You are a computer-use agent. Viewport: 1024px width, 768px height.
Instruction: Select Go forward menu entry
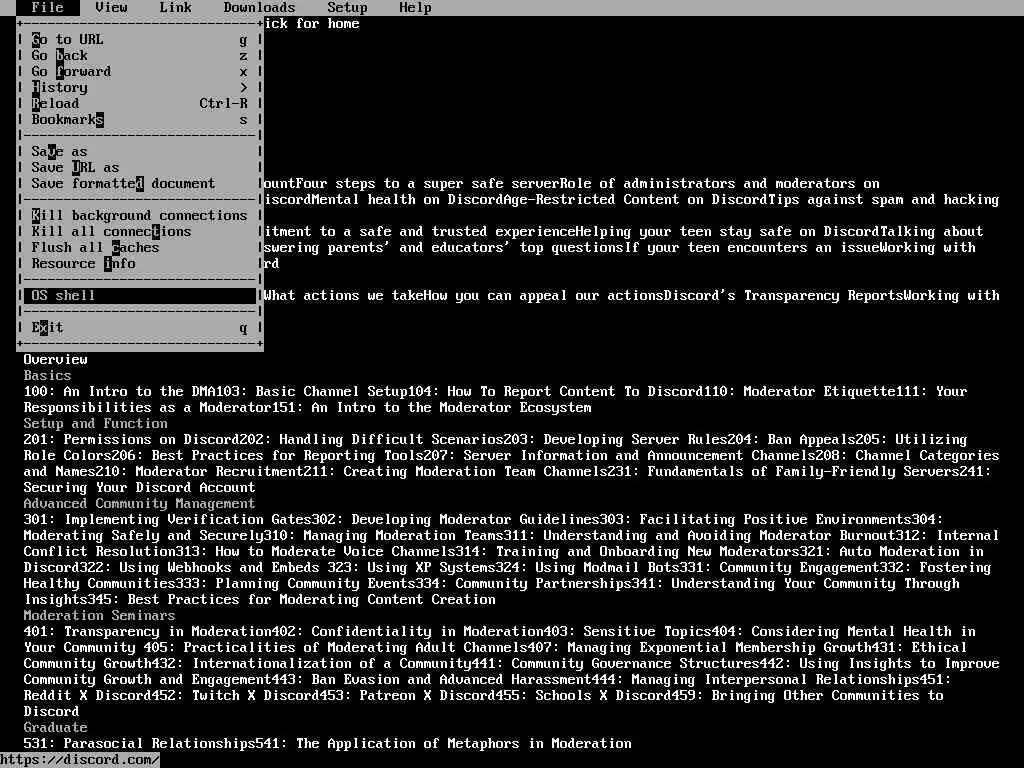click(139, 72)
